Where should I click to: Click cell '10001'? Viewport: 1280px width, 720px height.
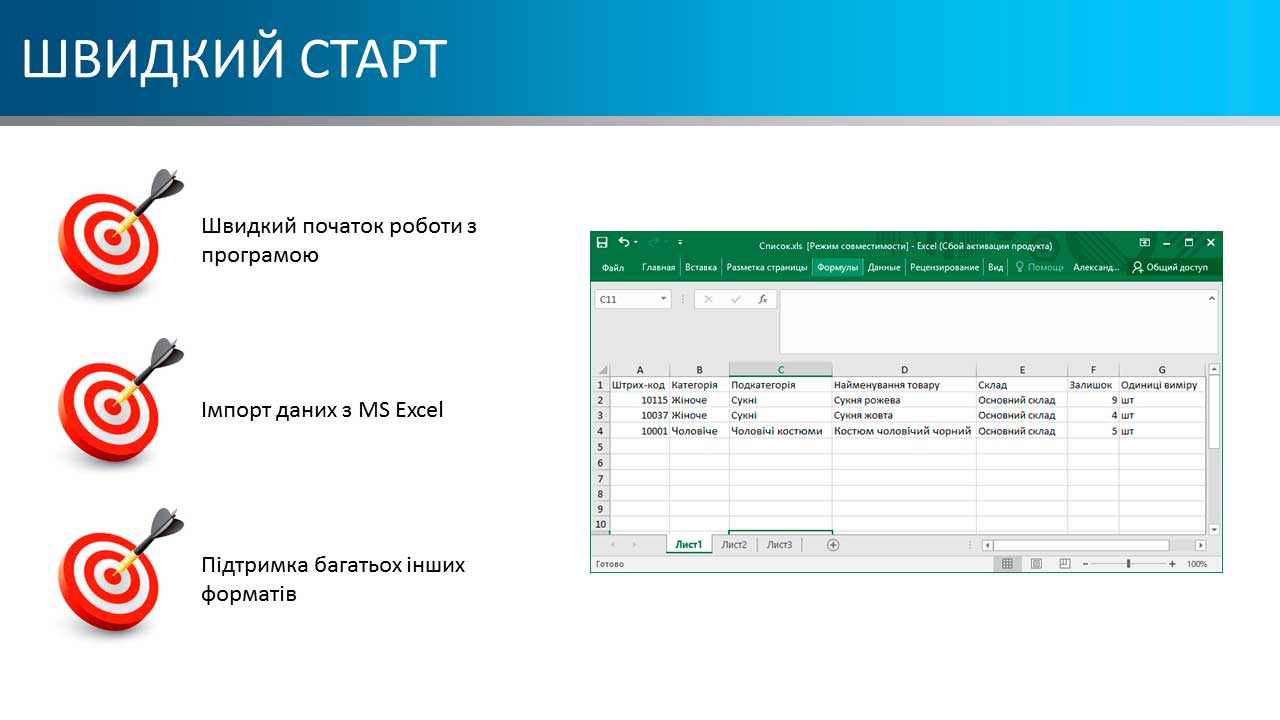tap(640, 431)
